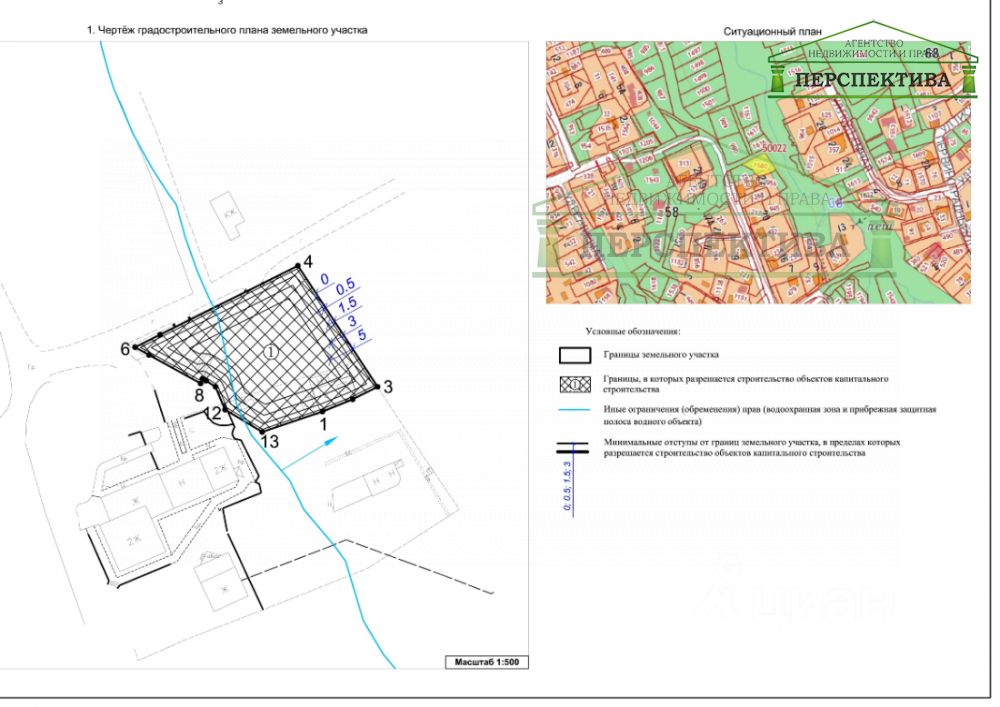
Task: Click the blue arrow below point 13
Action: [x=309, y=454]
